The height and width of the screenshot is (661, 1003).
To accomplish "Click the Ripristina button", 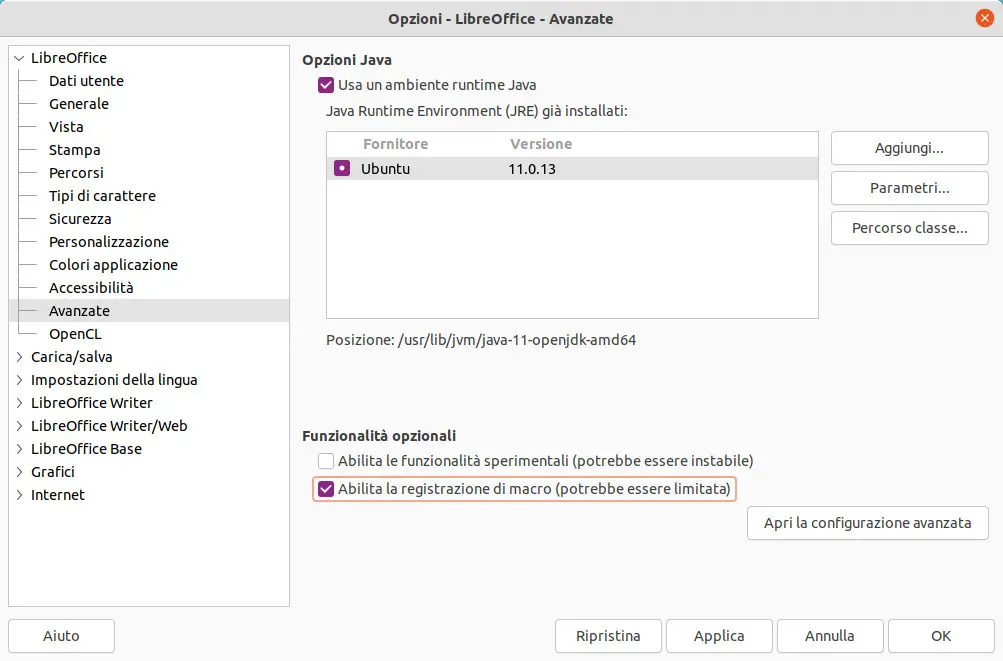I will tap(608, 636).
